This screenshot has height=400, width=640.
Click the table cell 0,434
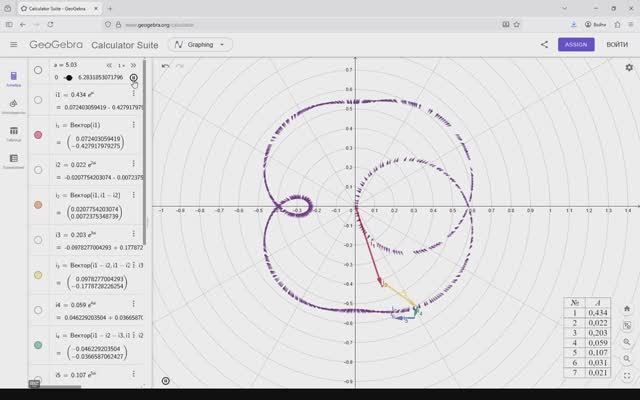598,313
